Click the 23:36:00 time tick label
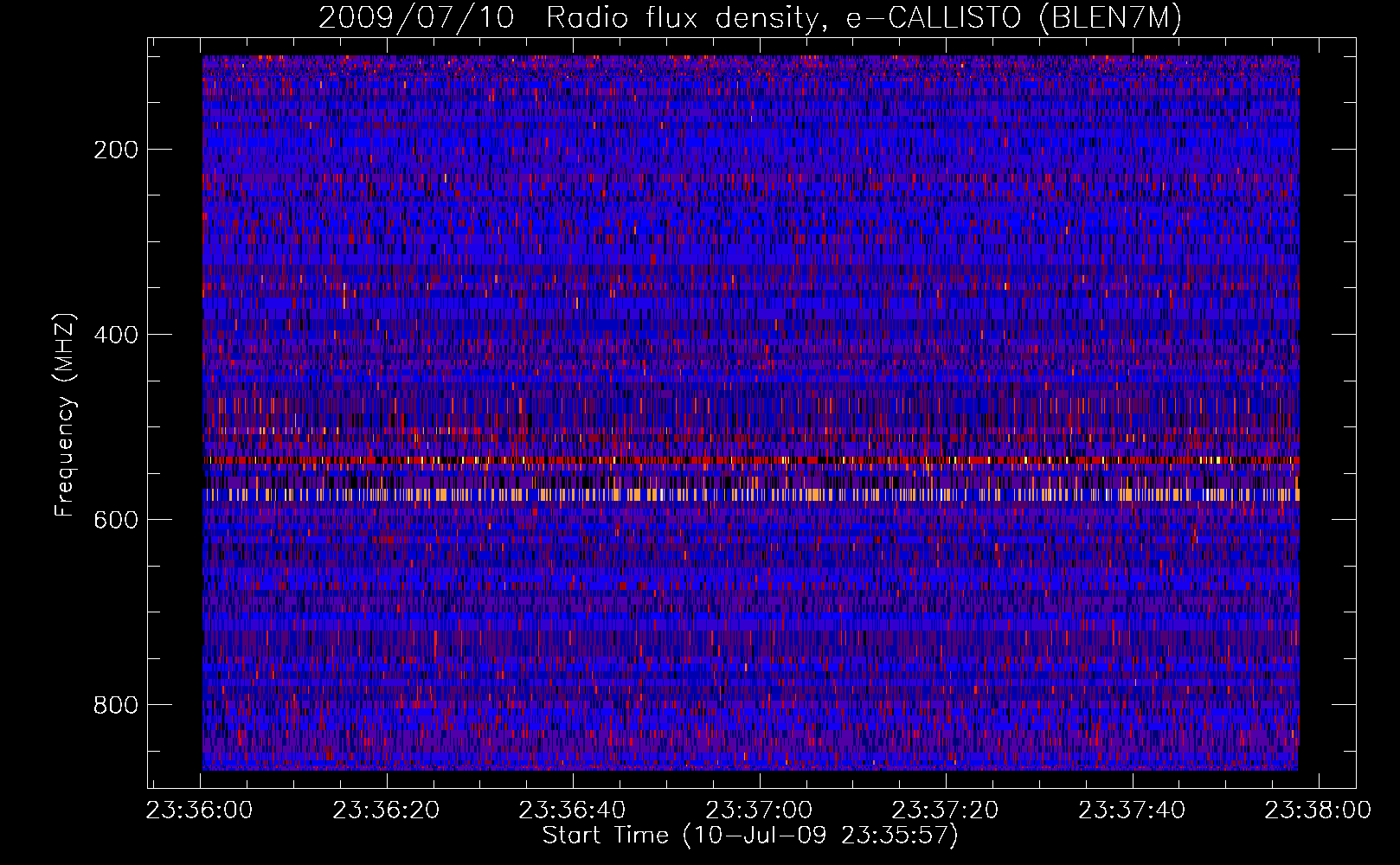1400x865 pixels. [x=200, y=811]
